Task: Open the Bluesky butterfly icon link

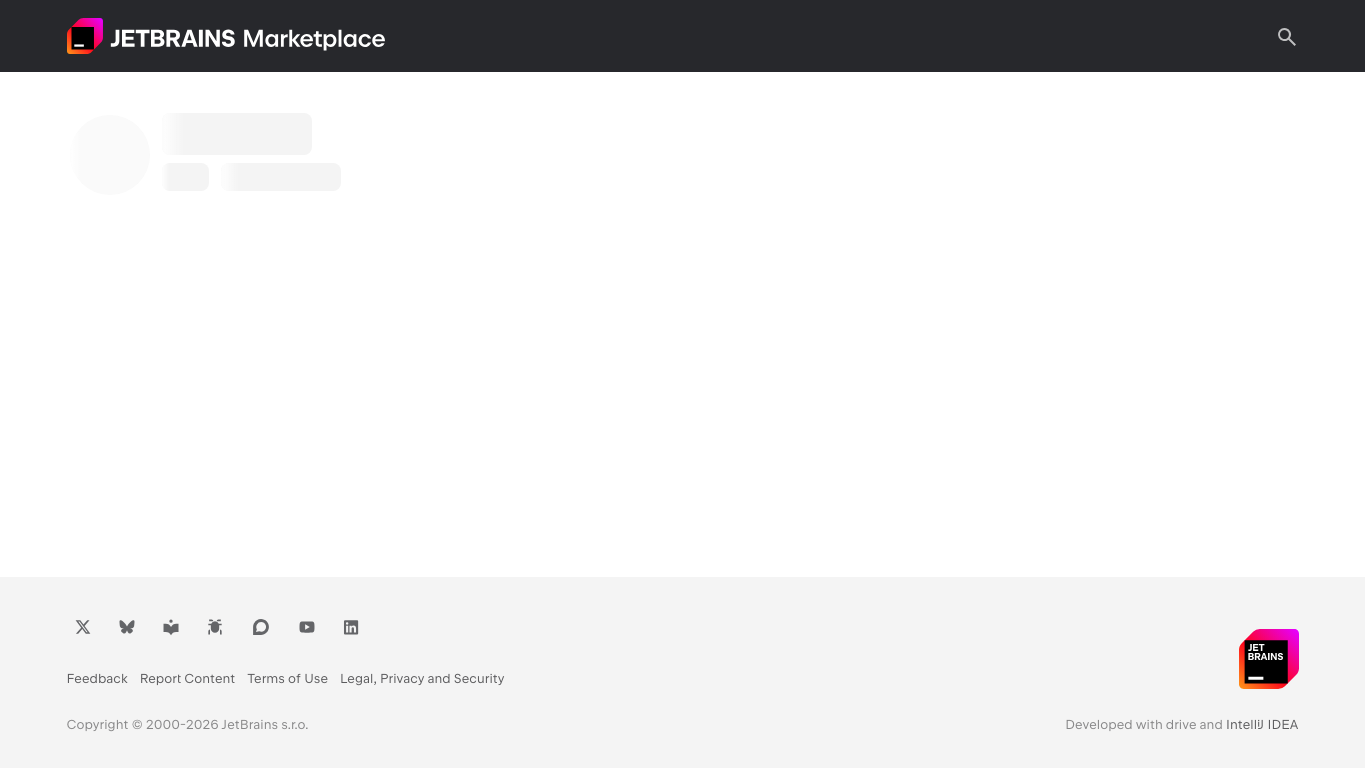Action: [127, 627]
